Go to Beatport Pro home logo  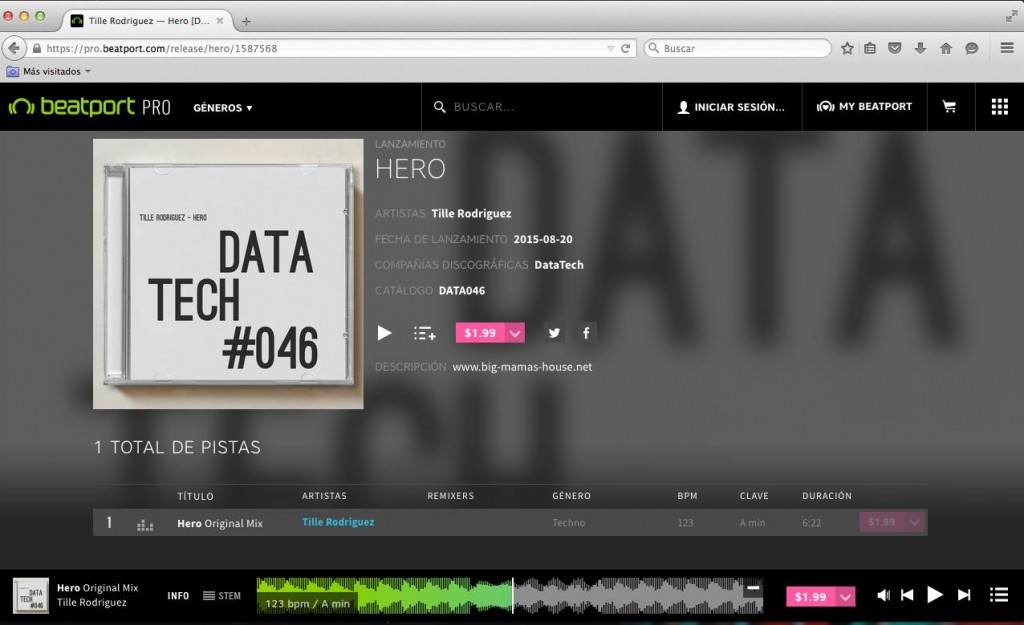pos(89,106)
